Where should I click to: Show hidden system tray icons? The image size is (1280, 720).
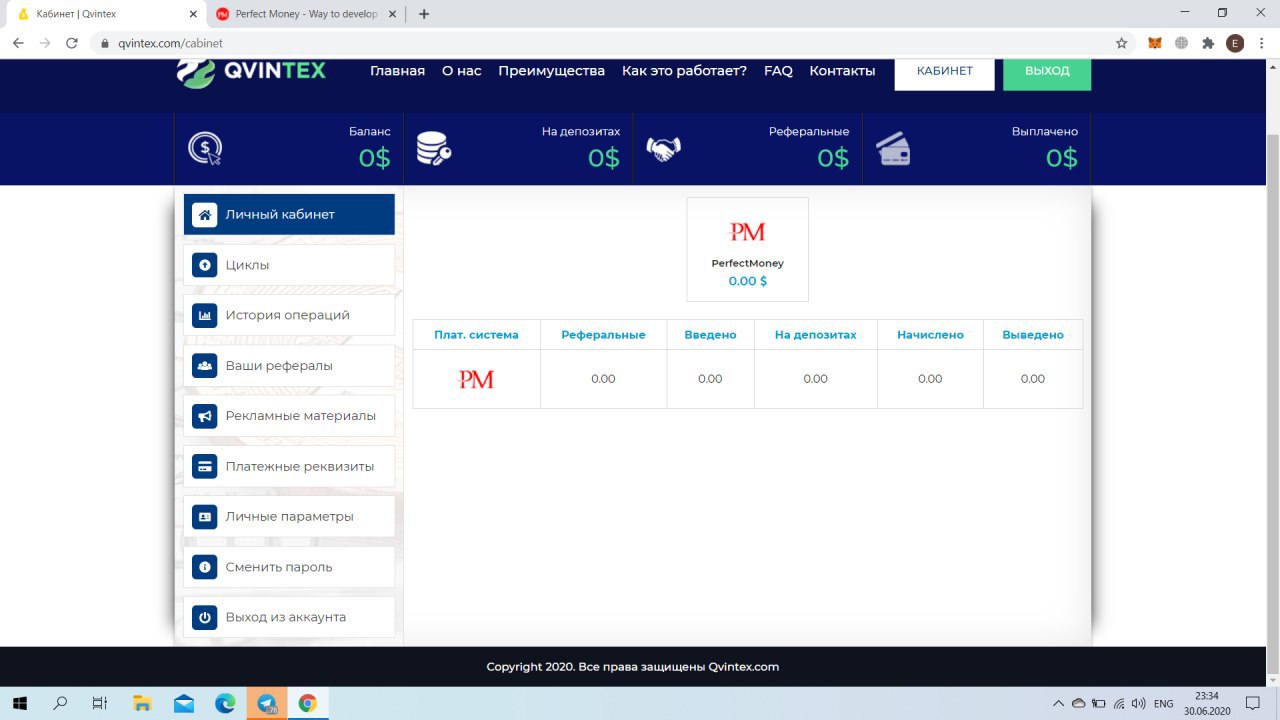[x=1060, y=703]
